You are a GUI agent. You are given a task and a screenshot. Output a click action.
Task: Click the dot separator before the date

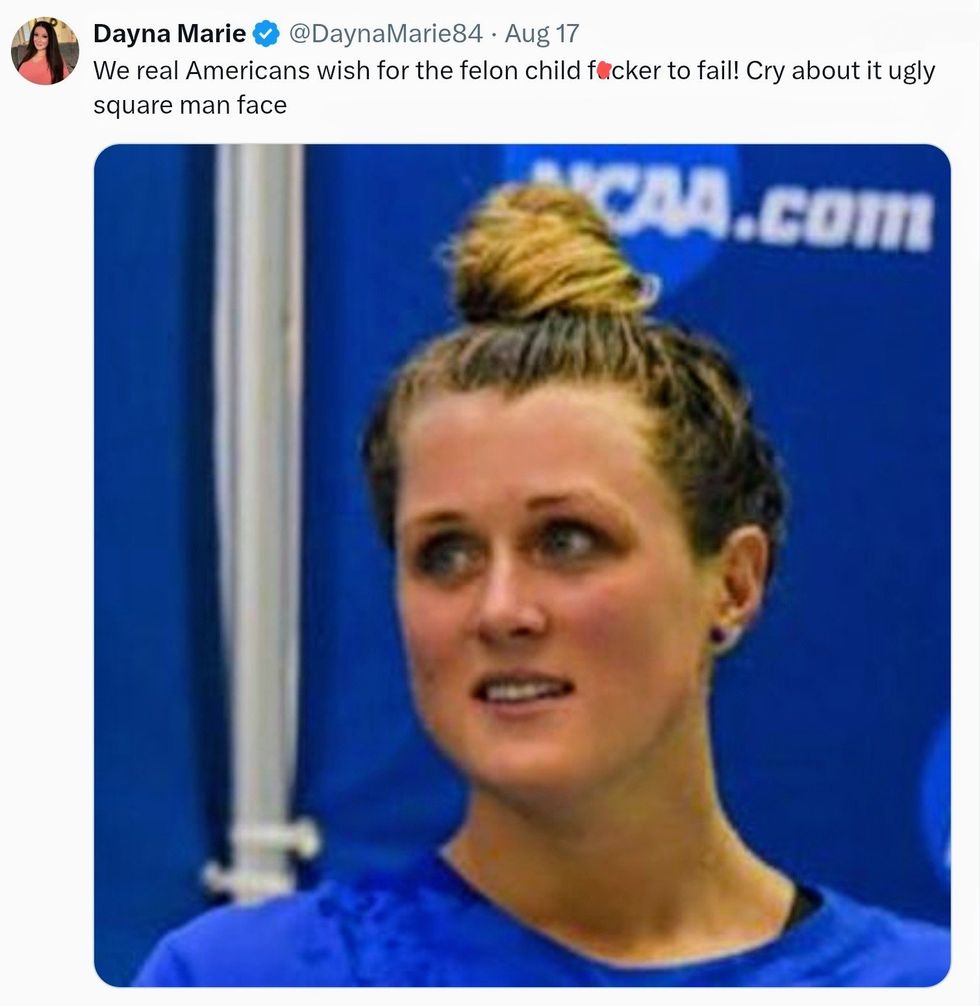tap(494, 34)
